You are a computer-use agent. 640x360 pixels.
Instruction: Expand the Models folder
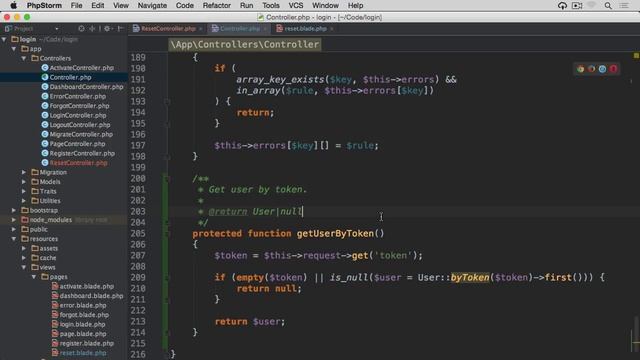tap(24, 182)
